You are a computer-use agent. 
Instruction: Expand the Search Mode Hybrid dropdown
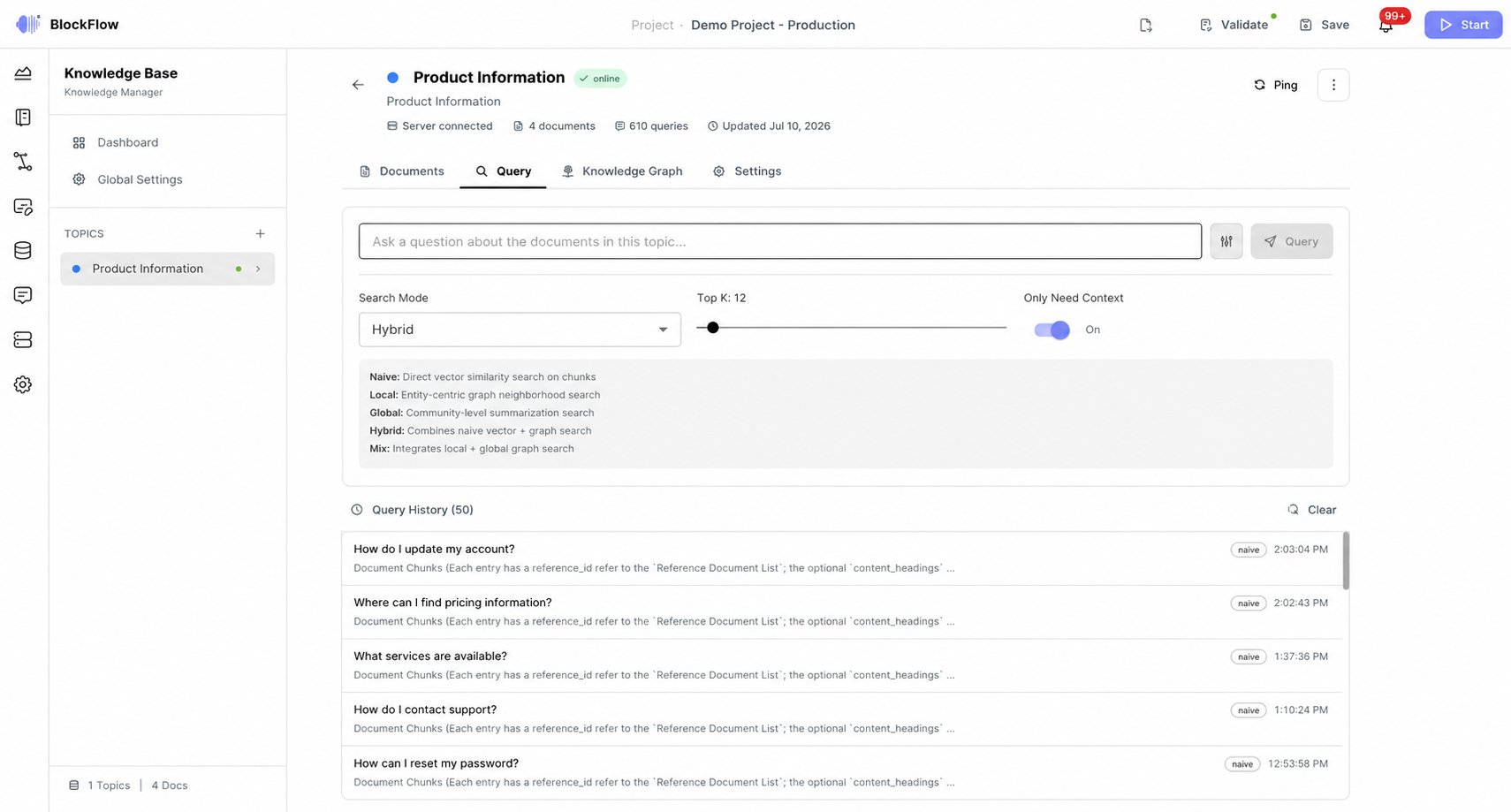520,330
